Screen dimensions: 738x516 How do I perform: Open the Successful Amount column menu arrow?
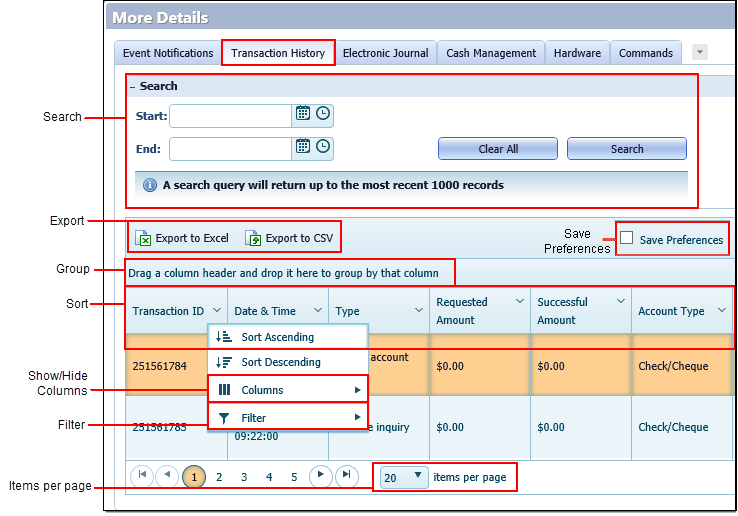(x=621, y=301)
